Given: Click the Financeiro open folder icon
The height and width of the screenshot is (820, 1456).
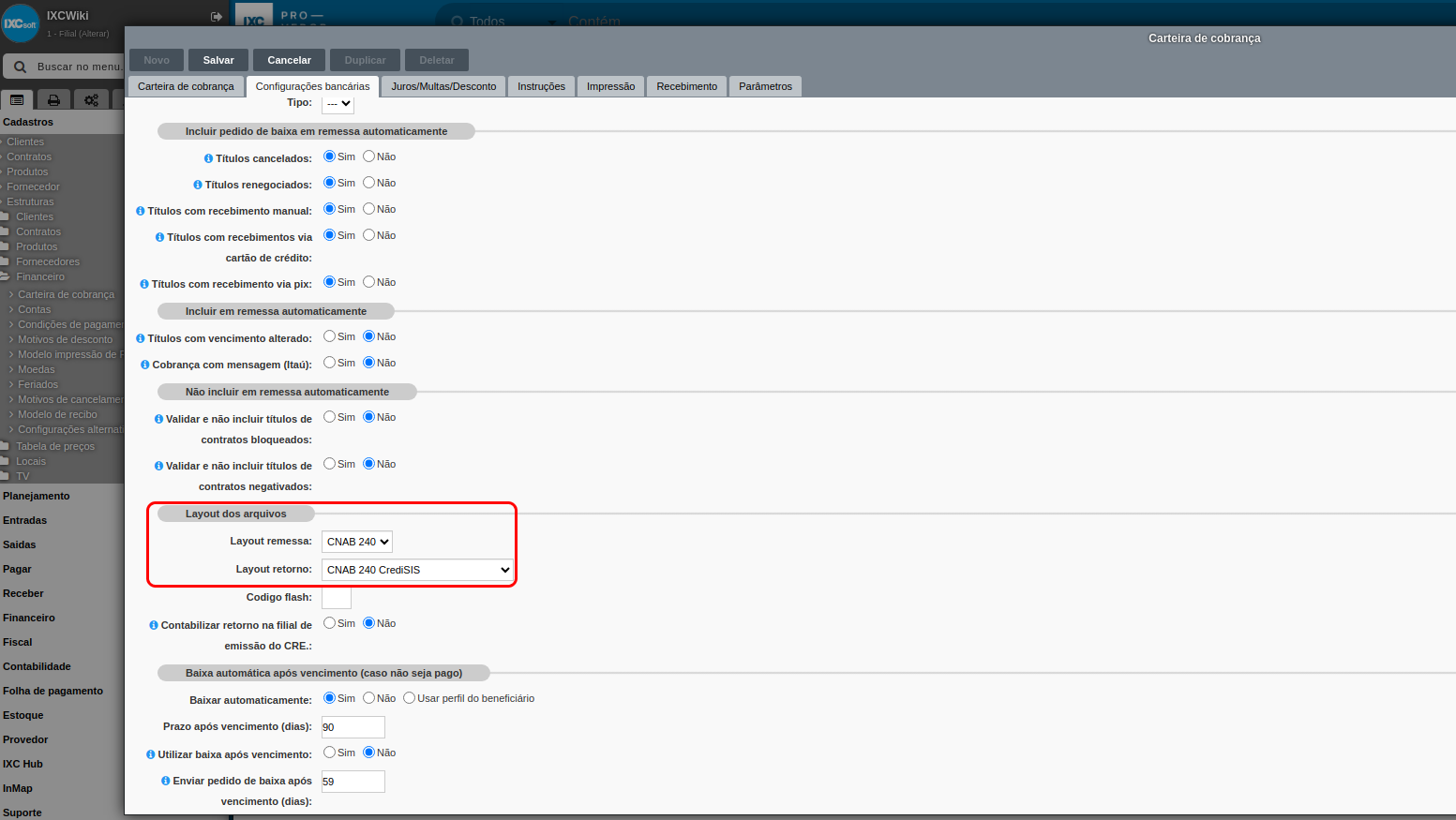Looking at the screenshot, I should coord(6,276).
